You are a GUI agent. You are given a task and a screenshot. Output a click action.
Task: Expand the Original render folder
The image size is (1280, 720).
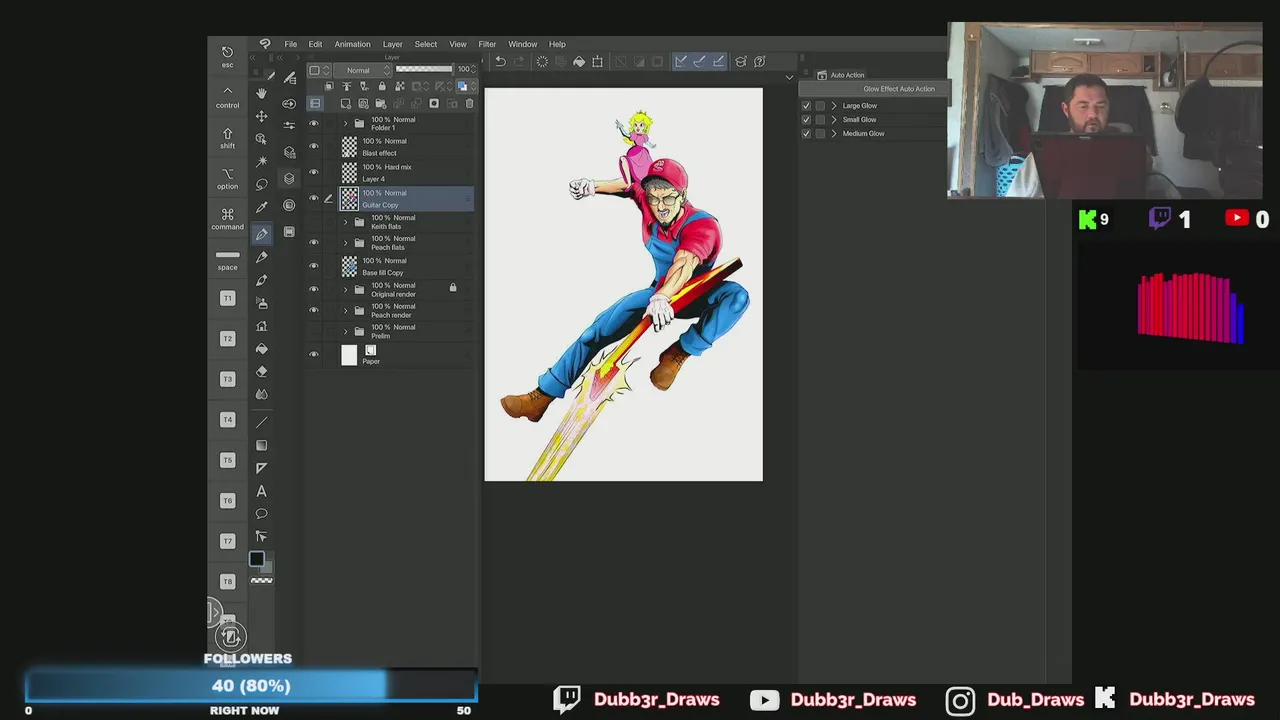346,290
